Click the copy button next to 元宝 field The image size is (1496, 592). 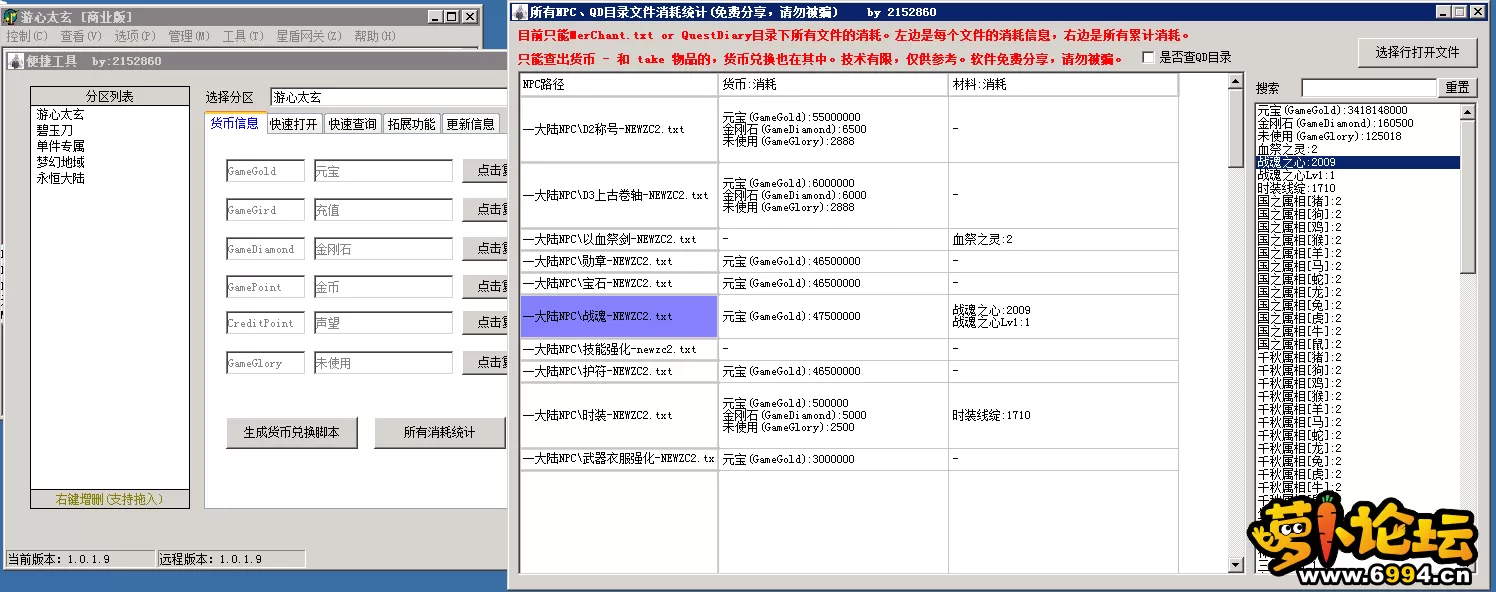(485, 171)
